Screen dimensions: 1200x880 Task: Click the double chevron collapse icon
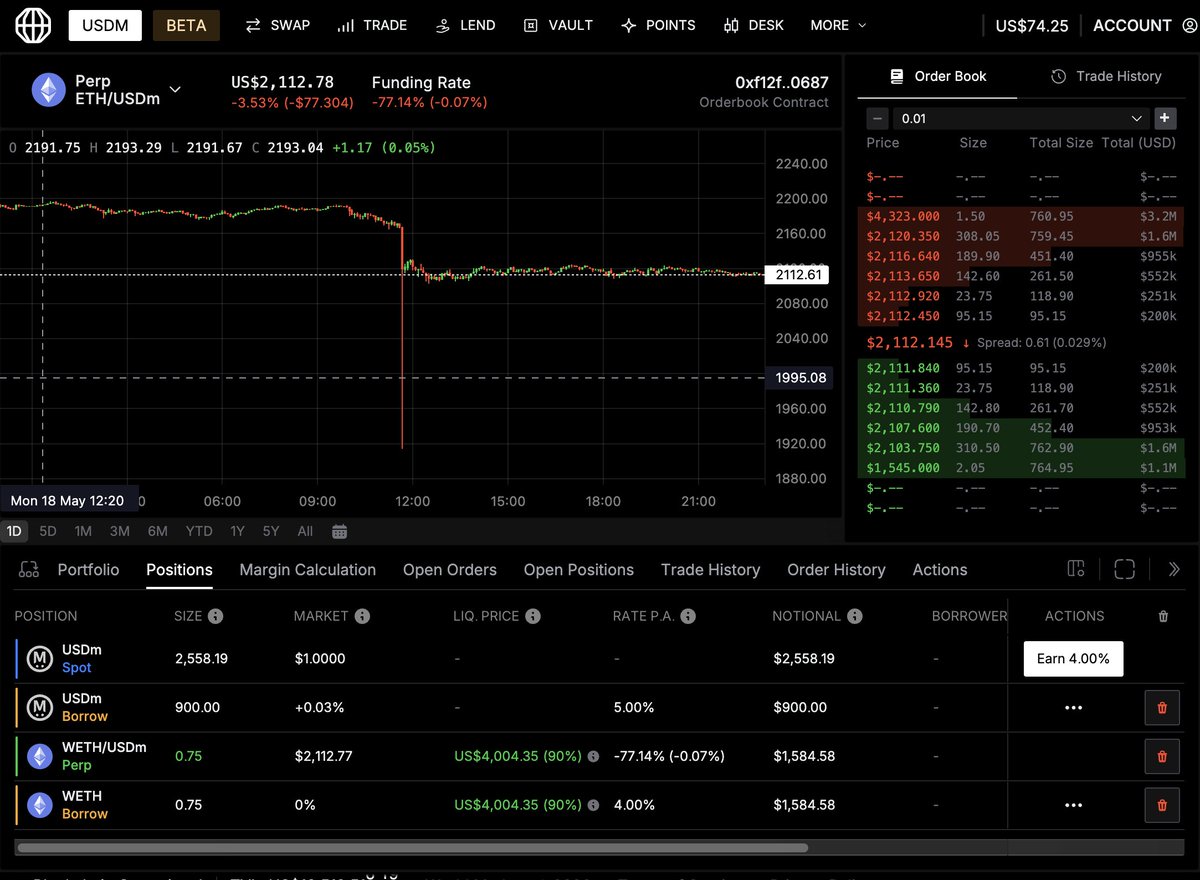(x=1174, y=569)
